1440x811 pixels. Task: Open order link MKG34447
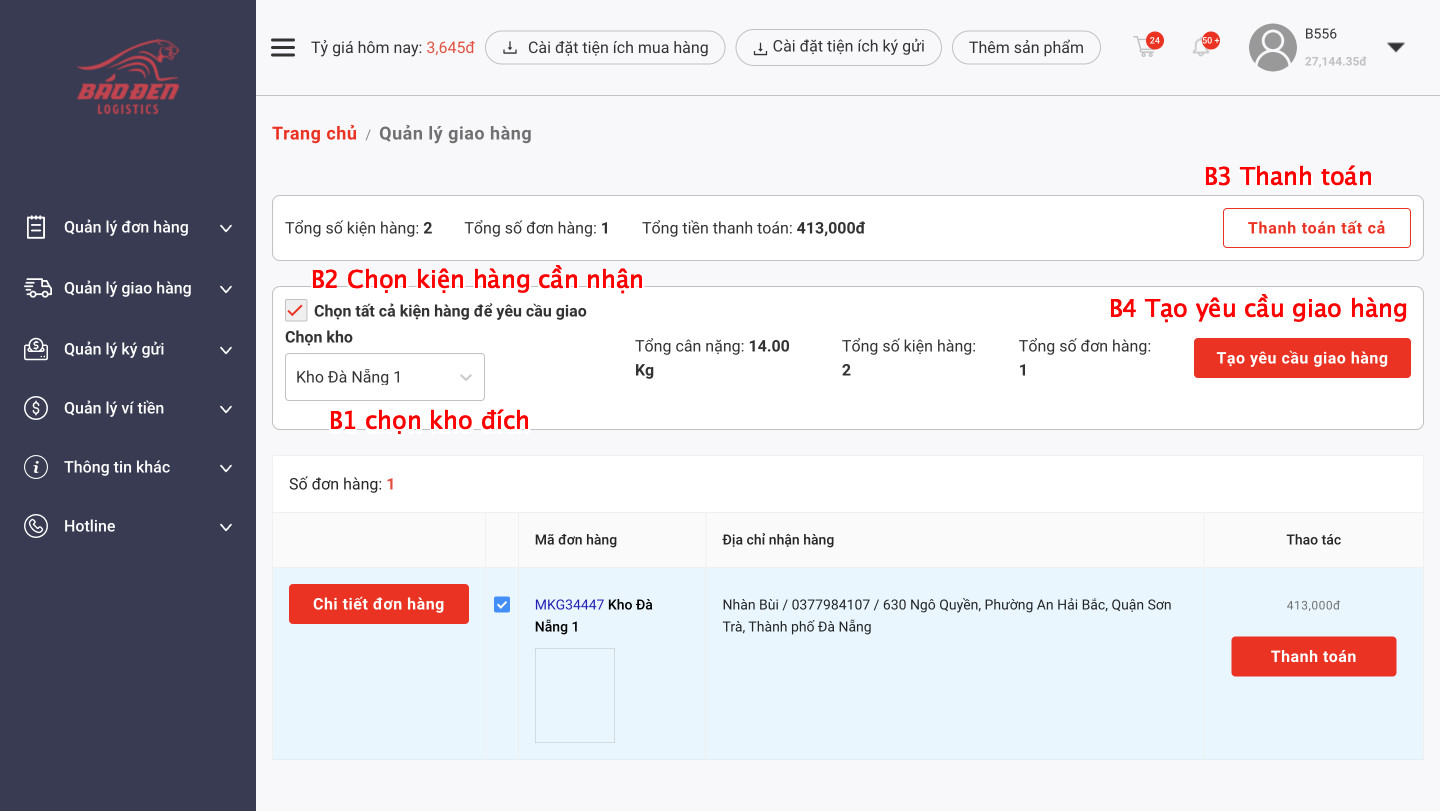(x=569, y=605)
